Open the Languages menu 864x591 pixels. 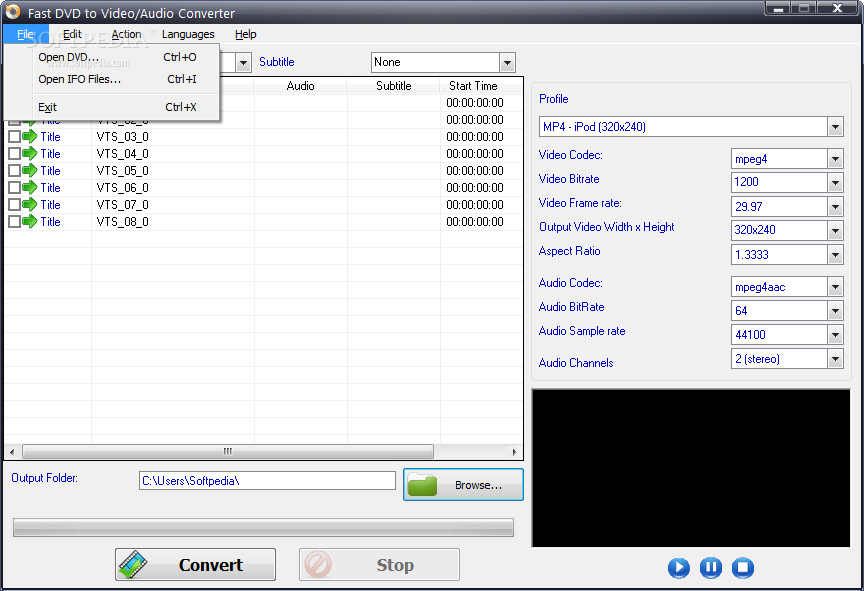pyautogui.click(x=188, y=34)
